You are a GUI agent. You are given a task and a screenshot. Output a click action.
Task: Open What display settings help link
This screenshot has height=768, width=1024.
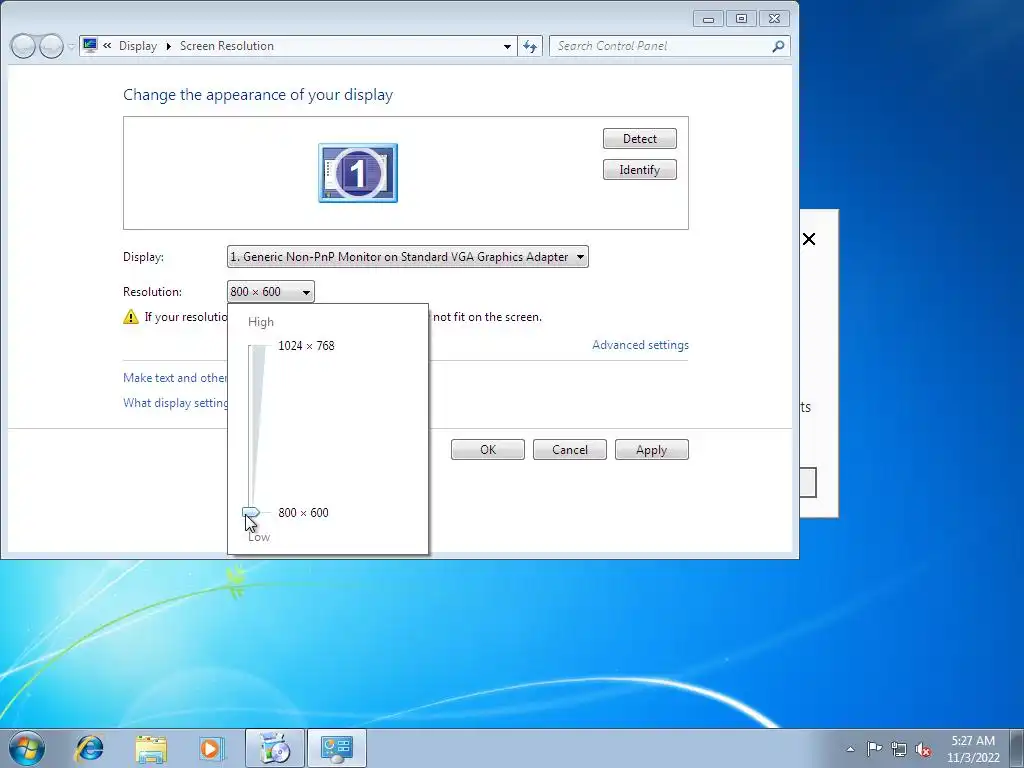coord(175,403)
